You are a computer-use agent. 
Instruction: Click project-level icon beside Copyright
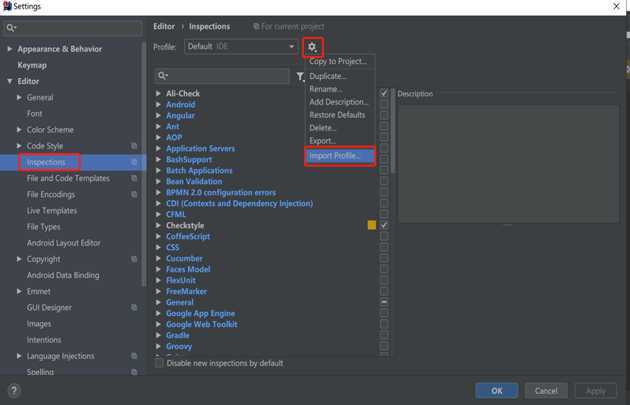(134, 259)
